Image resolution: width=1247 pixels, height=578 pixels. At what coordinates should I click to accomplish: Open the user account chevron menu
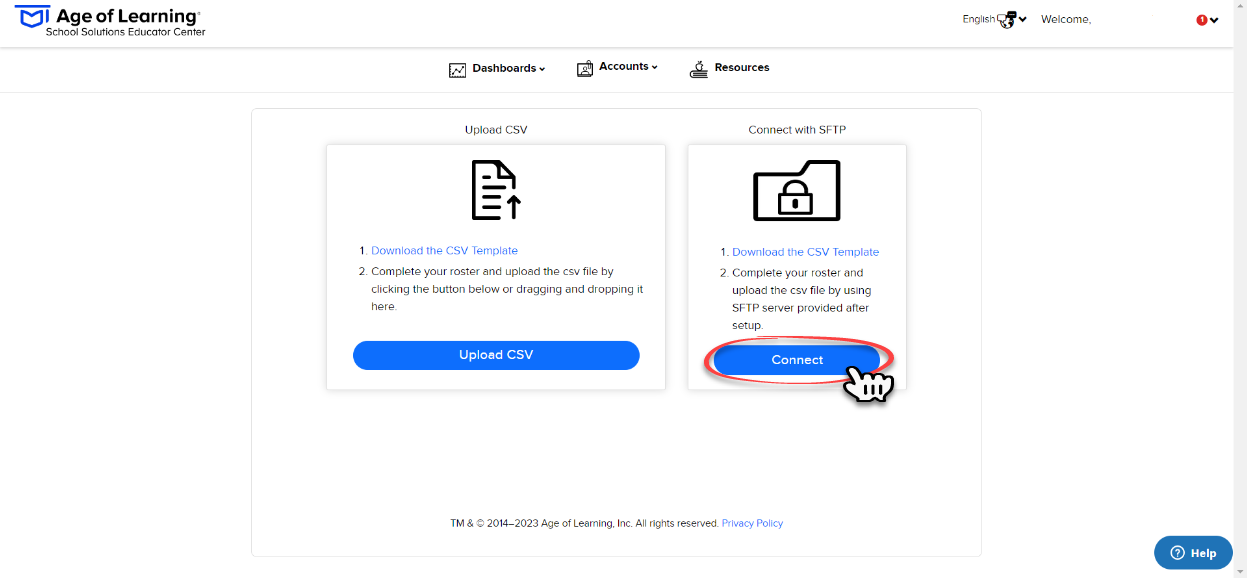1214,20
